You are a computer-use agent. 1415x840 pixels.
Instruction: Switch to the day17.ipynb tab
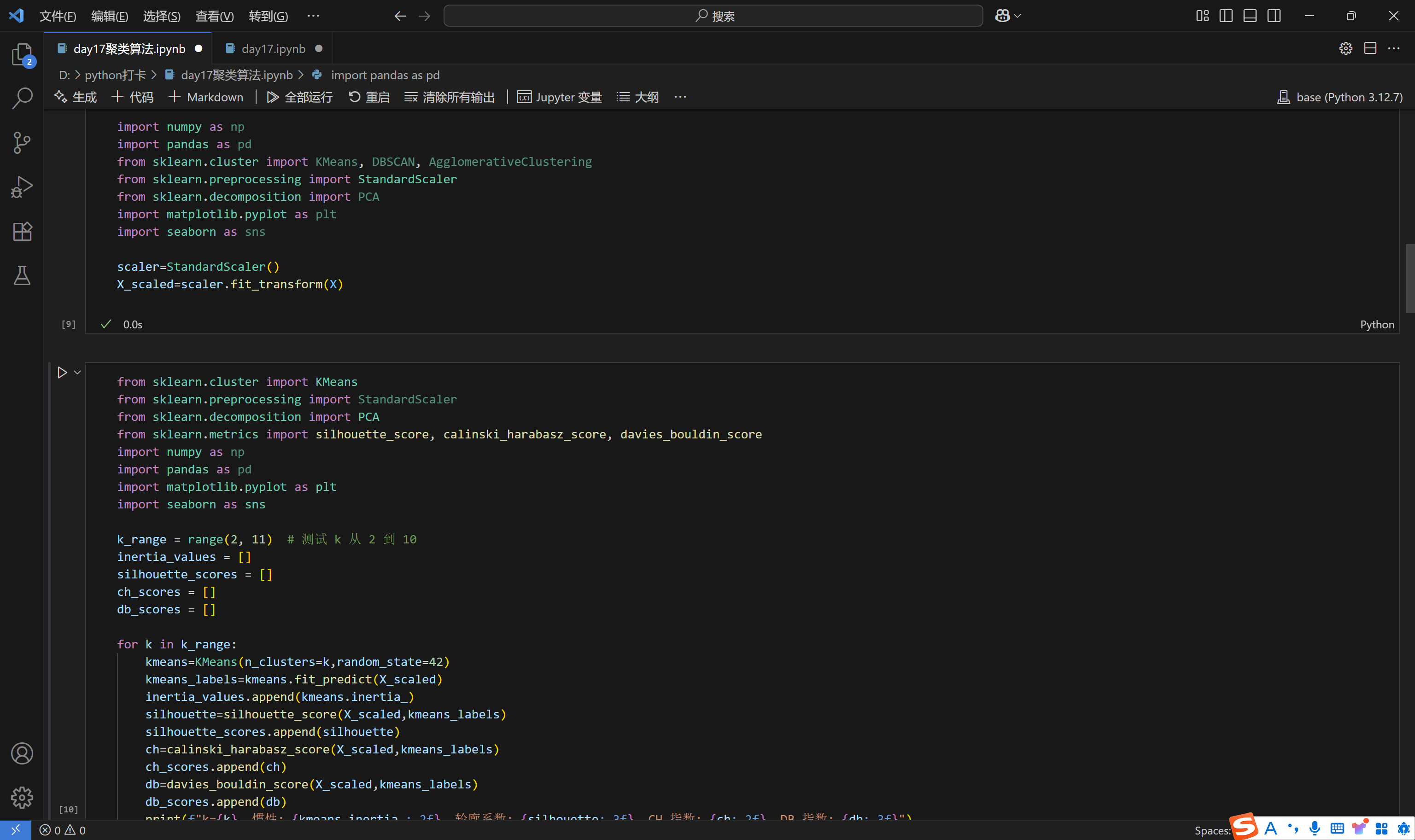pyautogui.click(x=273, y=49)
